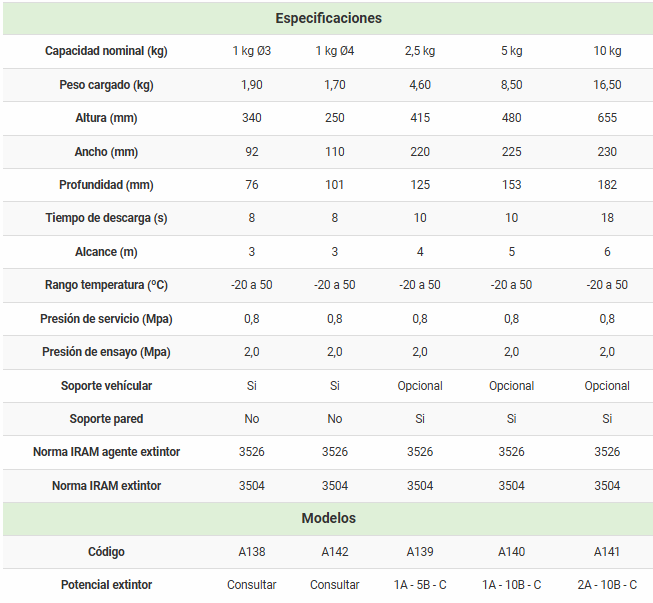Click the Soporte vehícular row label
This screenshot has height=603, width=653.
coord(106,385)
